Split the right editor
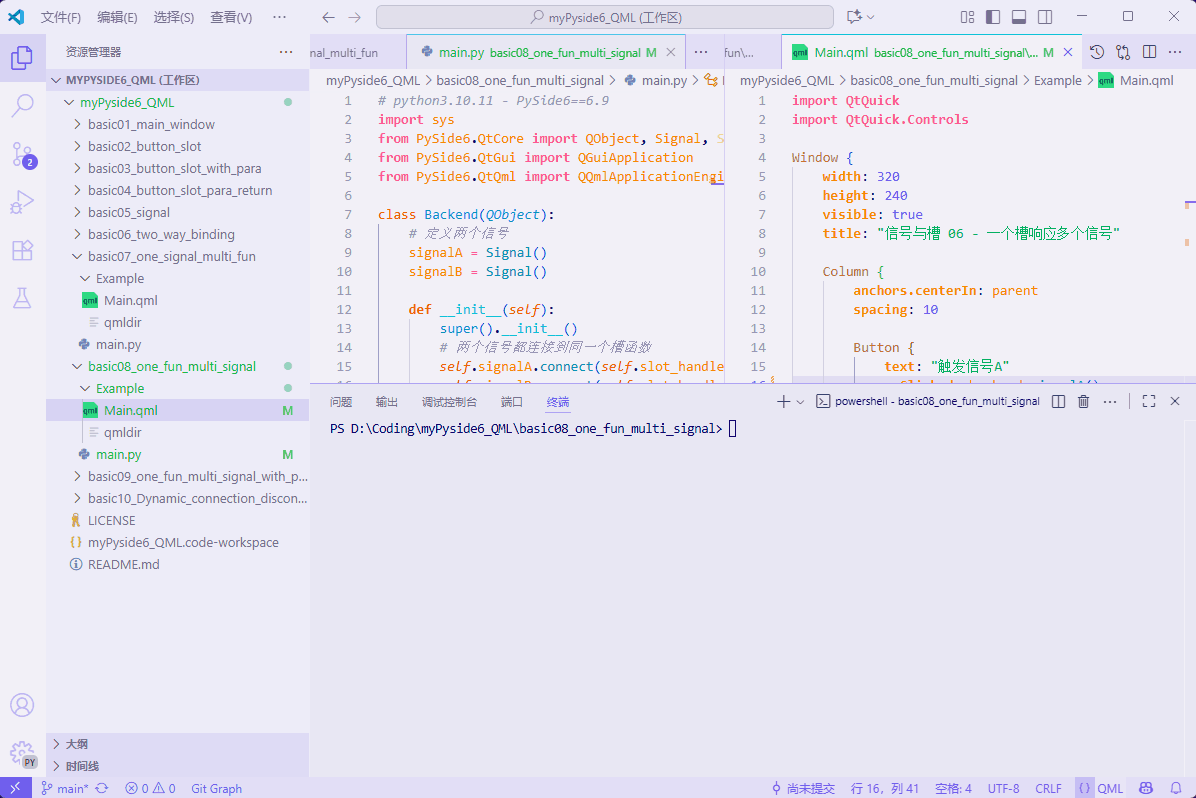This screenshot has width=1196, height=798. point(1149,52)
